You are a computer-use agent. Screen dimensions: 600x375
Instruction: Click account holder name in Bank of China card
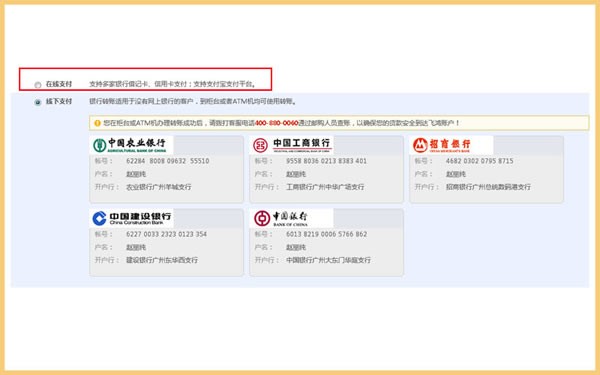click(x=296, y=247)
